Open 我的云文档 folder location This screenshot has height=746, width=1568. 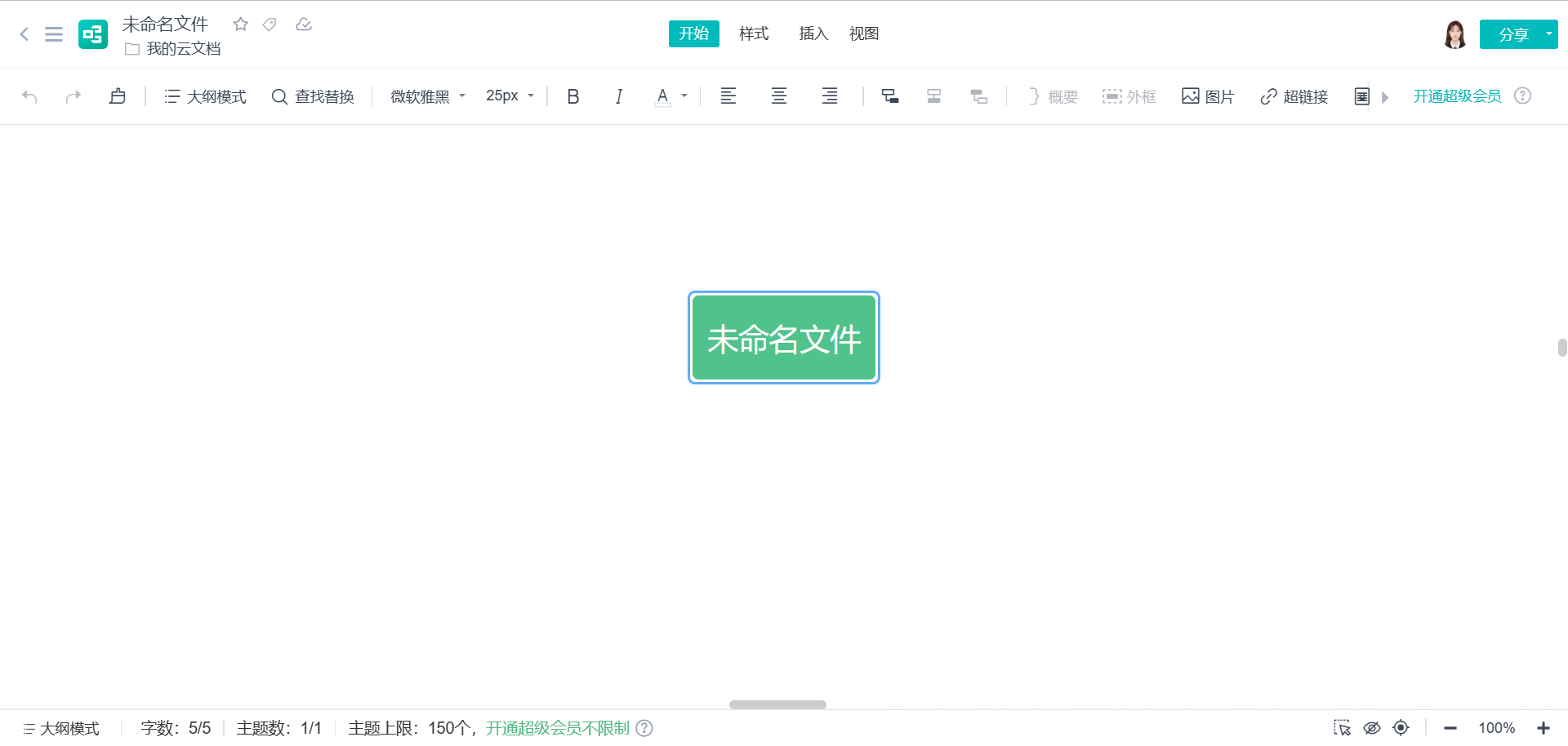point(173,49)
